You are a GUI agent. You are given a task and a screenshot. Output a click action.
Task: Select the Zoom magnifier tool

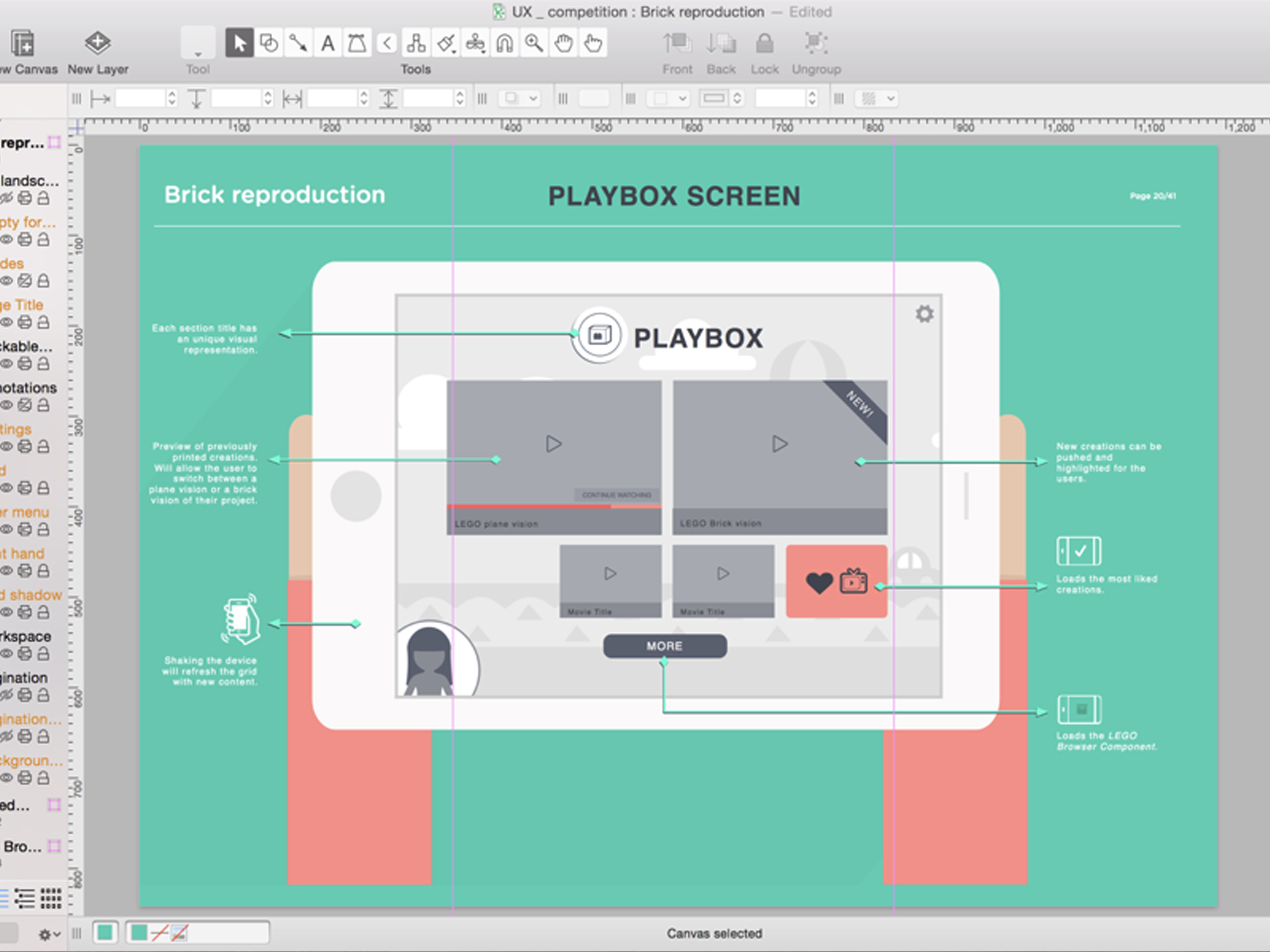click(x=534, y=43)
